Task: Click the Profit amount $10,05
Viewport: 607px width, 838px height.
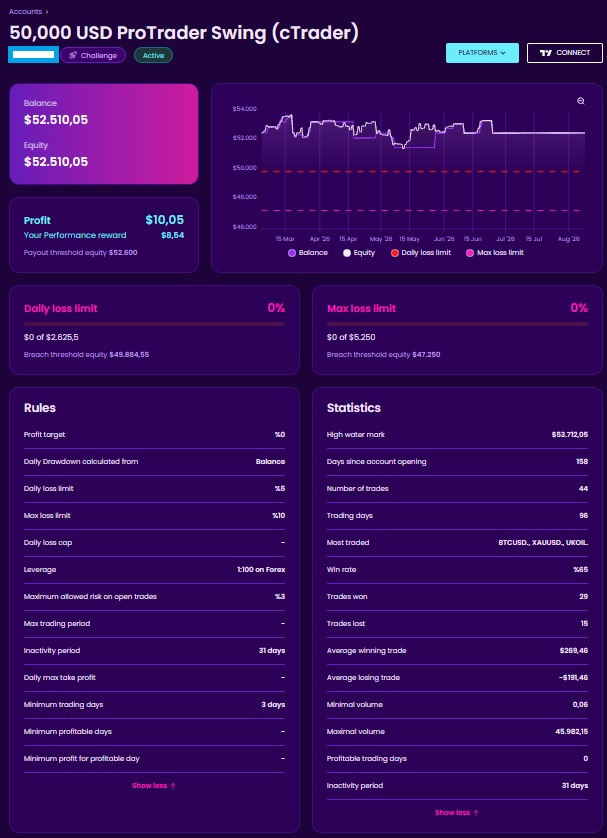Action: (165, 220)
